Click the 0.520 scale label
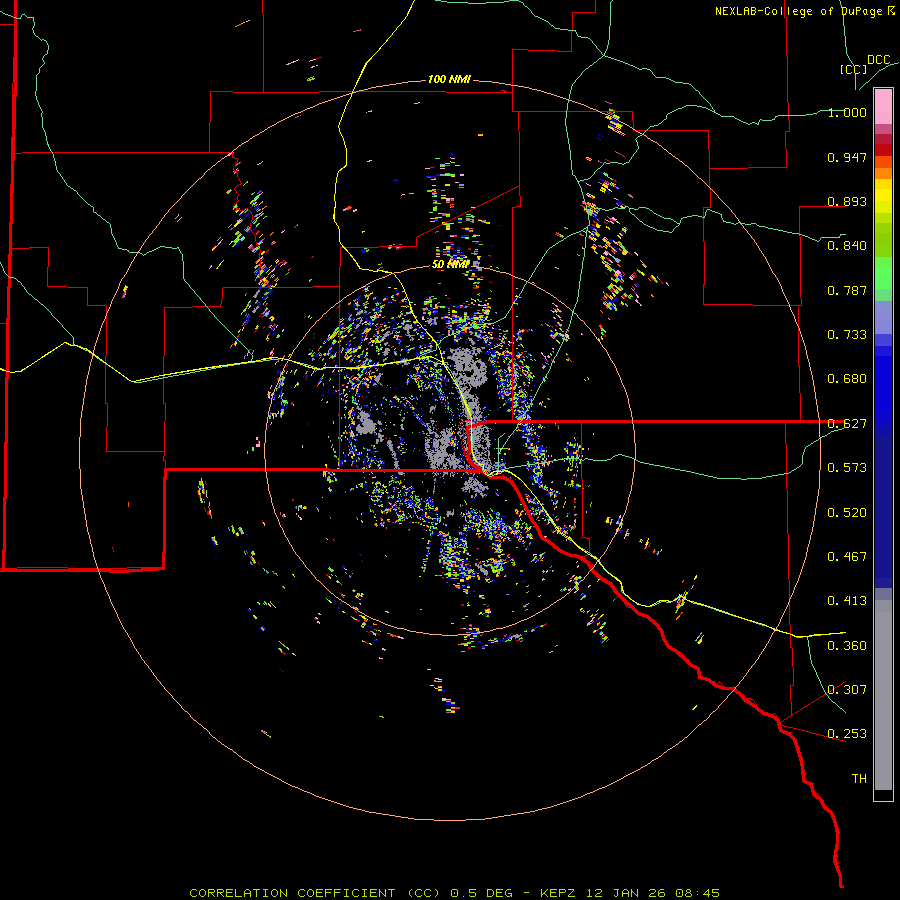 (847, 513)
